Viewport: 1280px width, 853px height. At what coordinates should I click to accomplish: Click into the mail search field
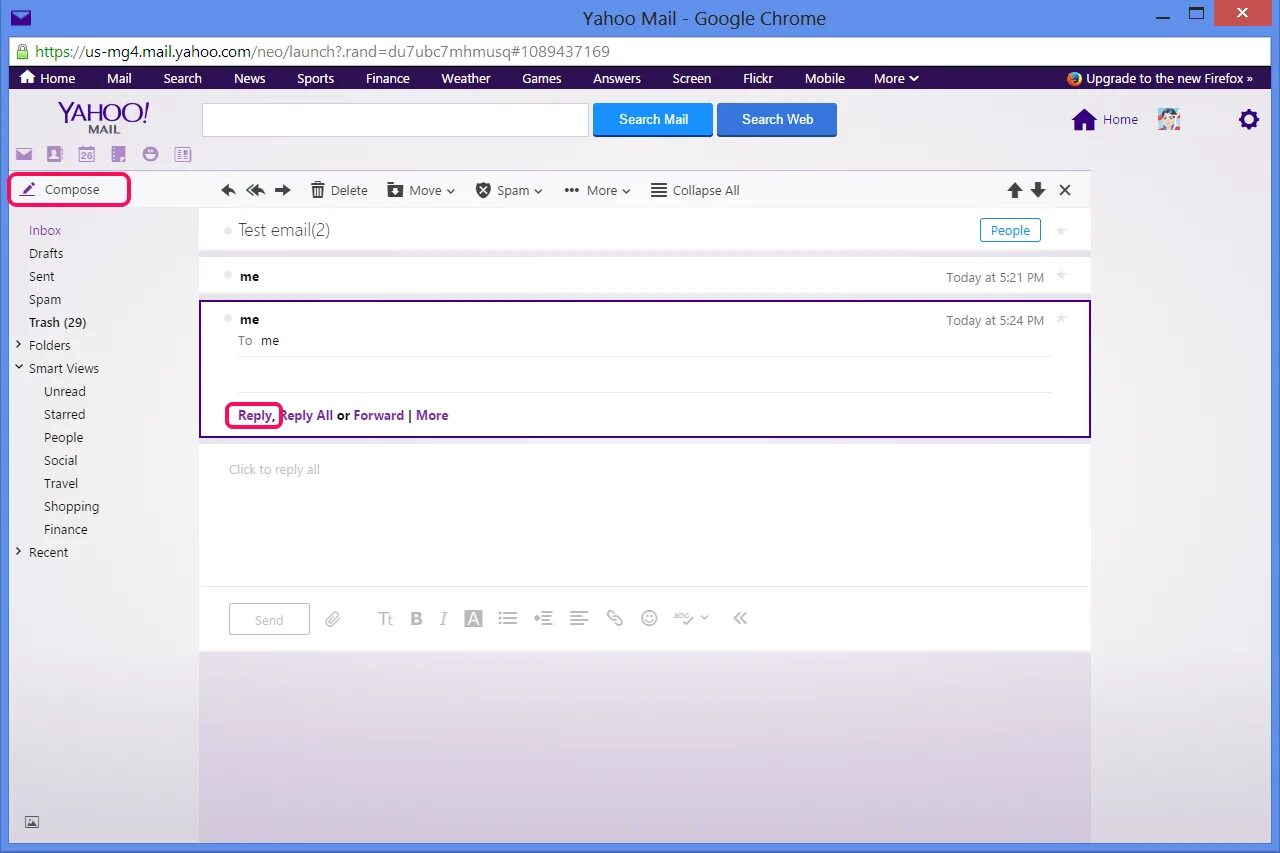395,120
